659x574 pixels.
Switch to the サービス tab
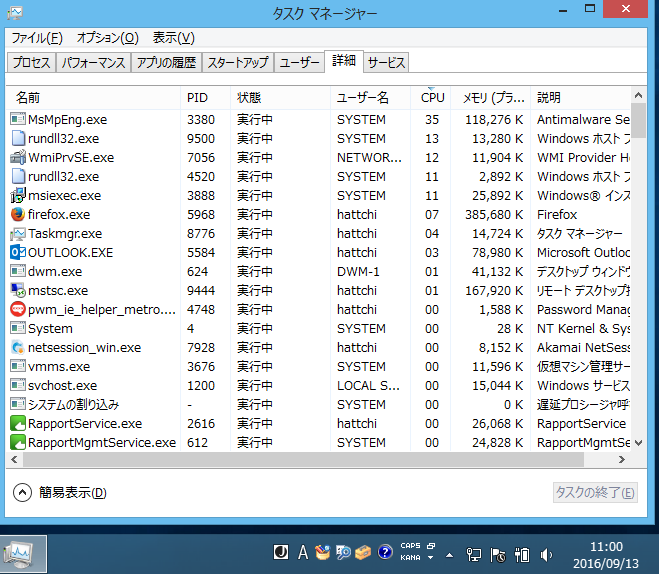point(386,63)
